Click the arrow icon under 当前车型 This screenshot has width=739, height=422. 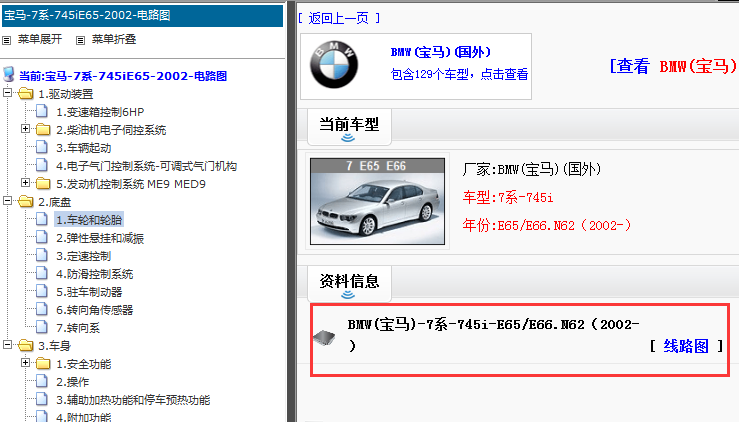point(348,138)
